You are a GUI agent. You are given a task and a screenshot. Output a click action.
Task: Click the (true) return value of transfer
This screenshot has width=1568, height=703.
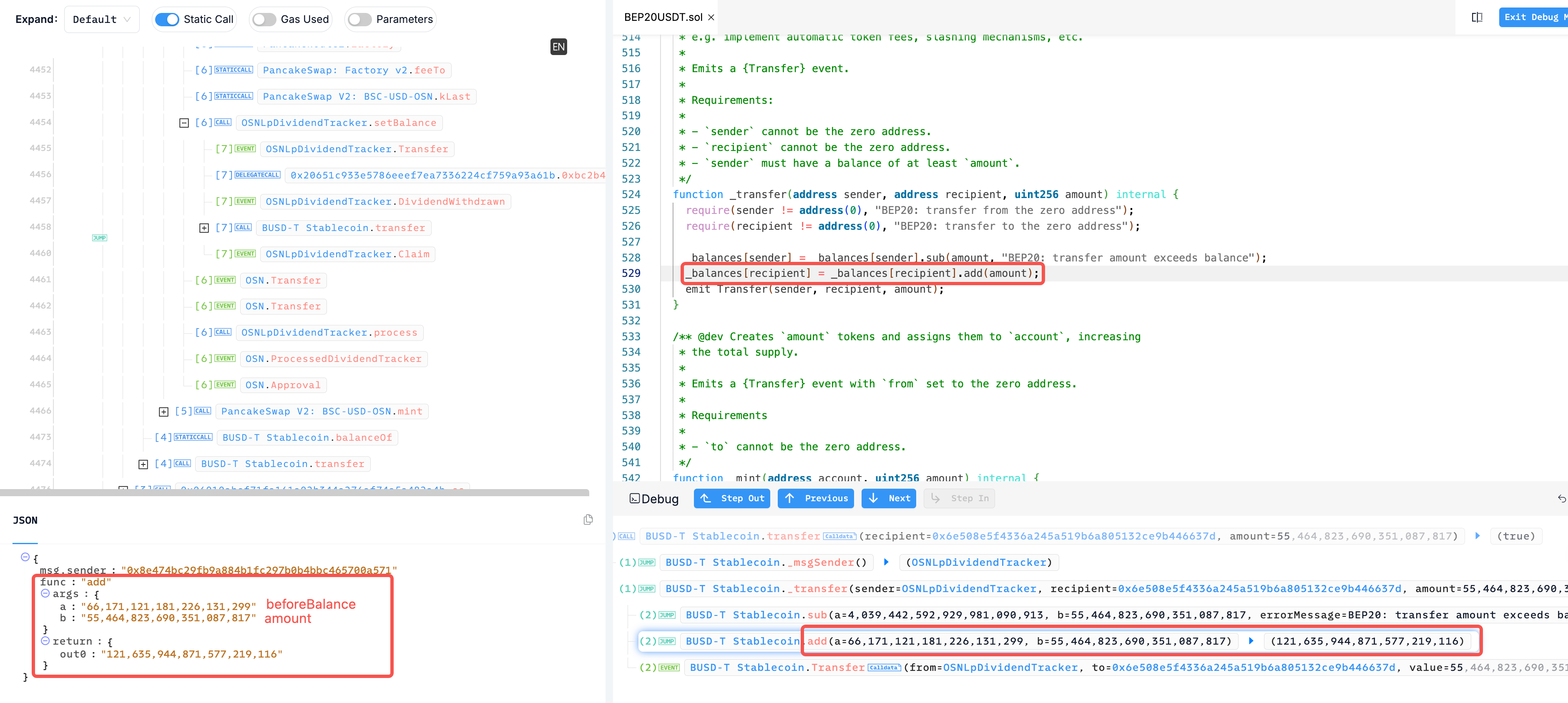[1515, 536]
